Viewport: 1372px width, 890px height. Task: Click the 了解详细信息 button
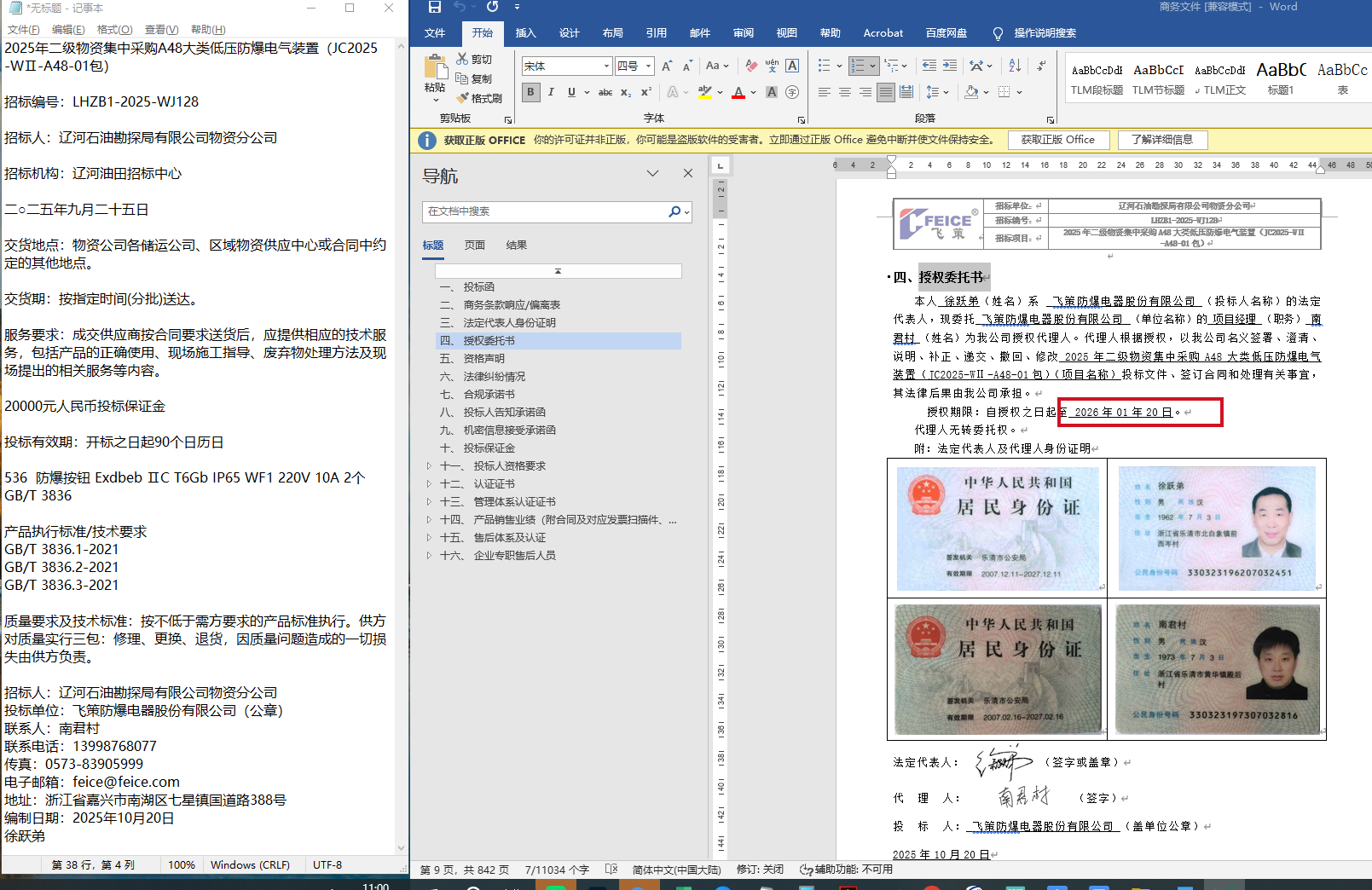click(1162, 140)
